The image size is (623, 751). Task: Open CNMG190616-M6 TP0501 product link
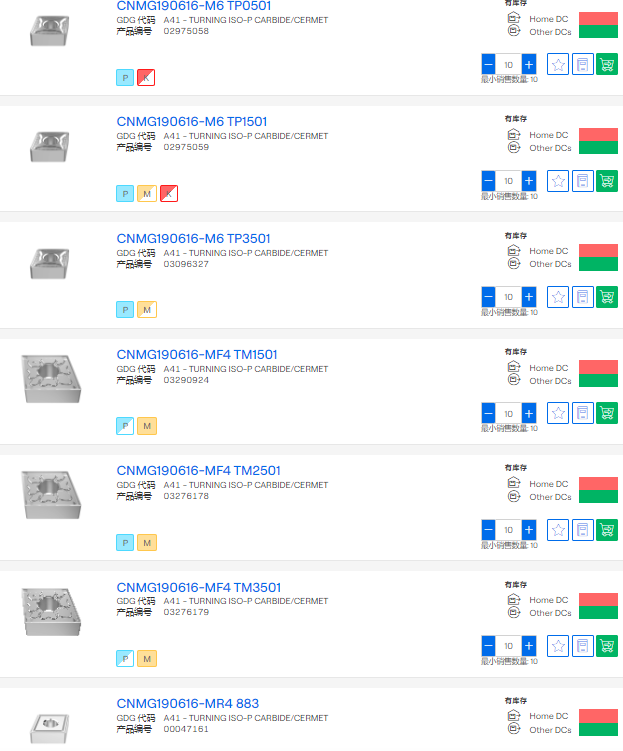[x=193, y=6]
